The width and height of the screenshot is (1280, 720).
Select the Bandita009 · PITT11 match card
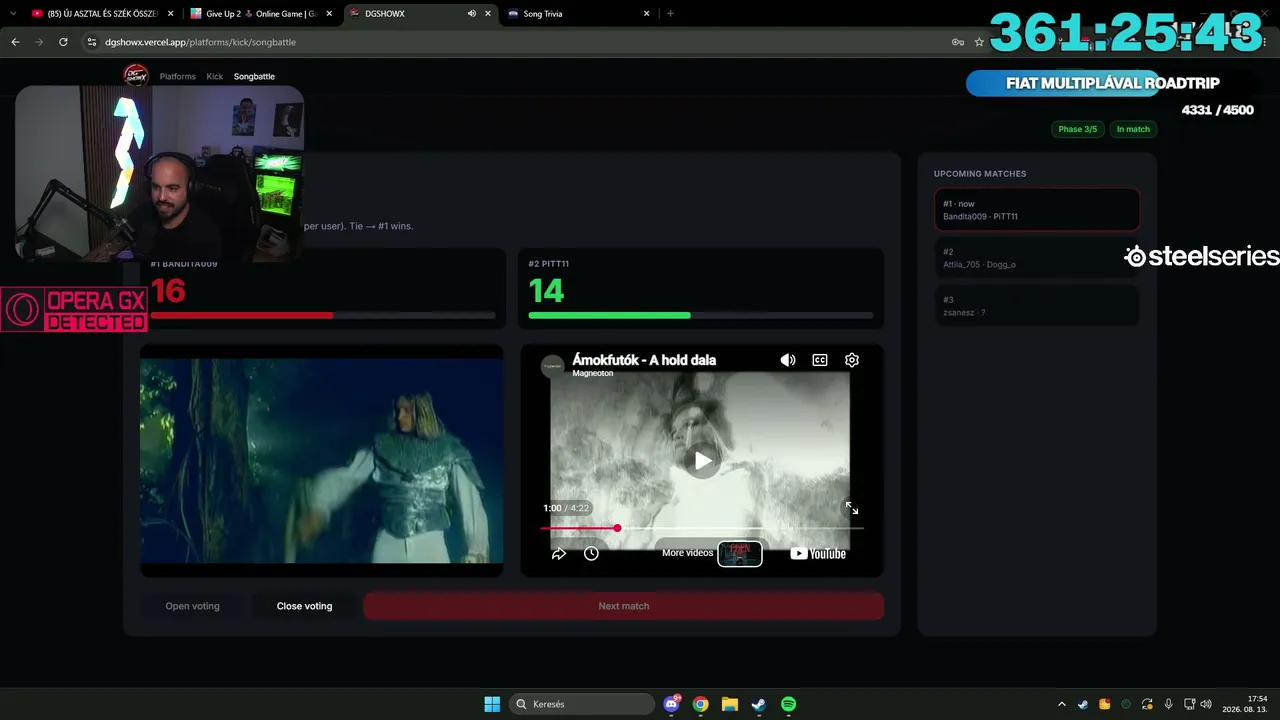pos(1037,210)
